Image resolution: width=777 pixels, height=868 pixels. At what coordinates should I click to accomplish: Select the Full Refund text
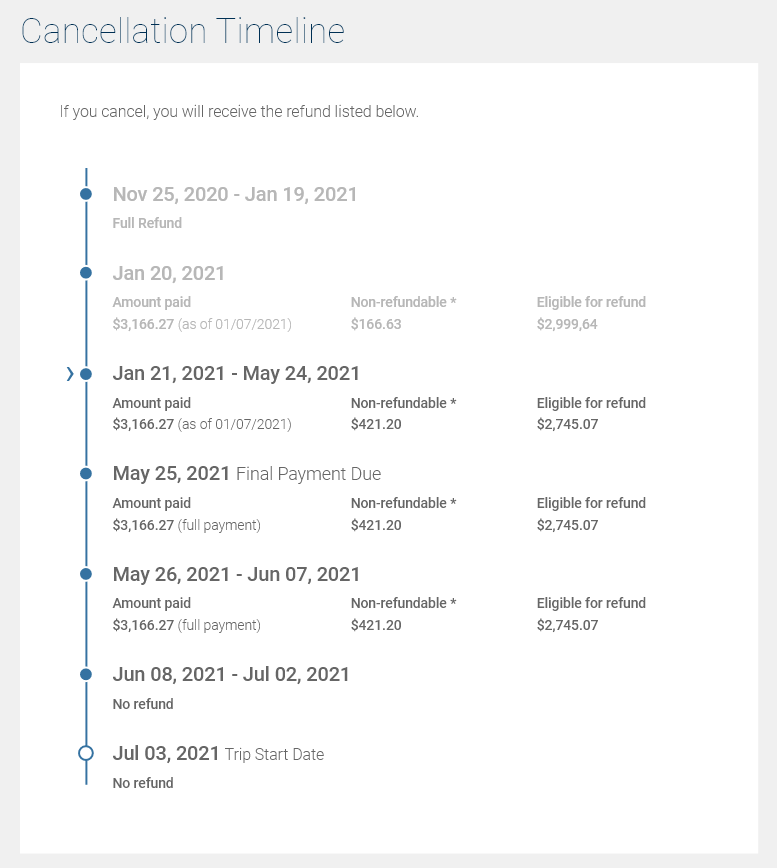[147, 223]
